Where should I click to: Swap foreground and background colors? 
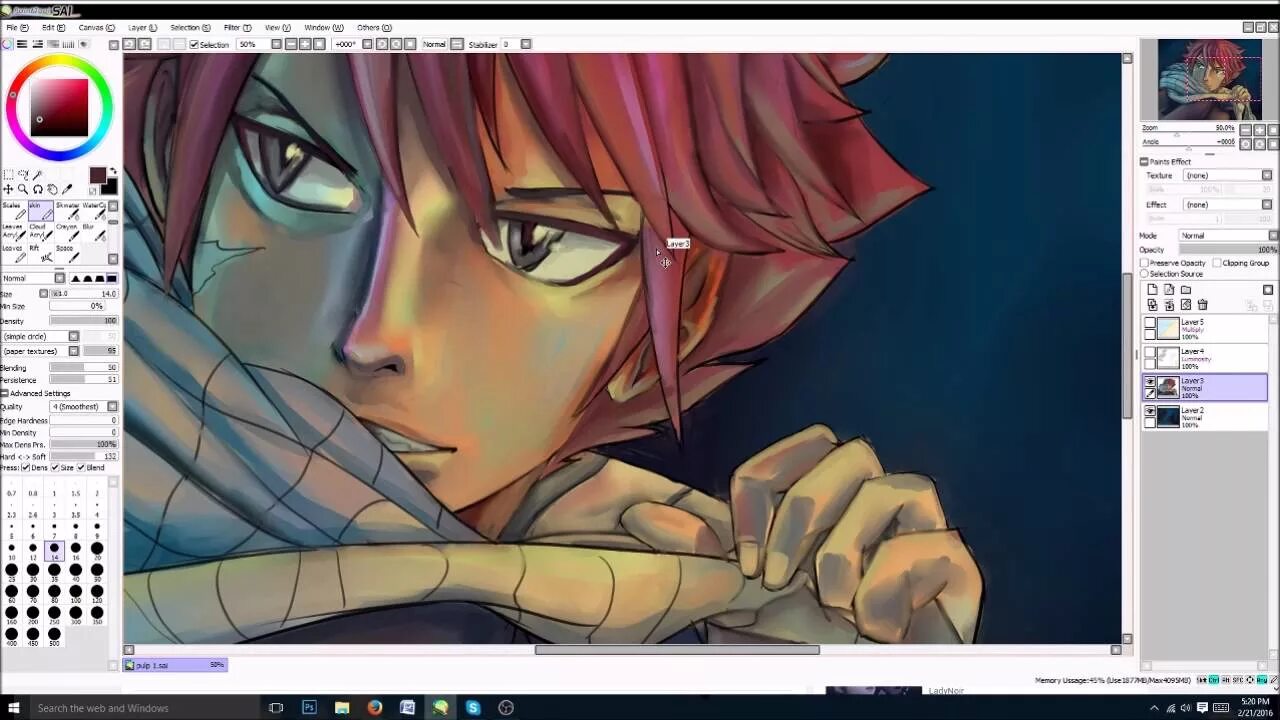[x=113, y=171]
